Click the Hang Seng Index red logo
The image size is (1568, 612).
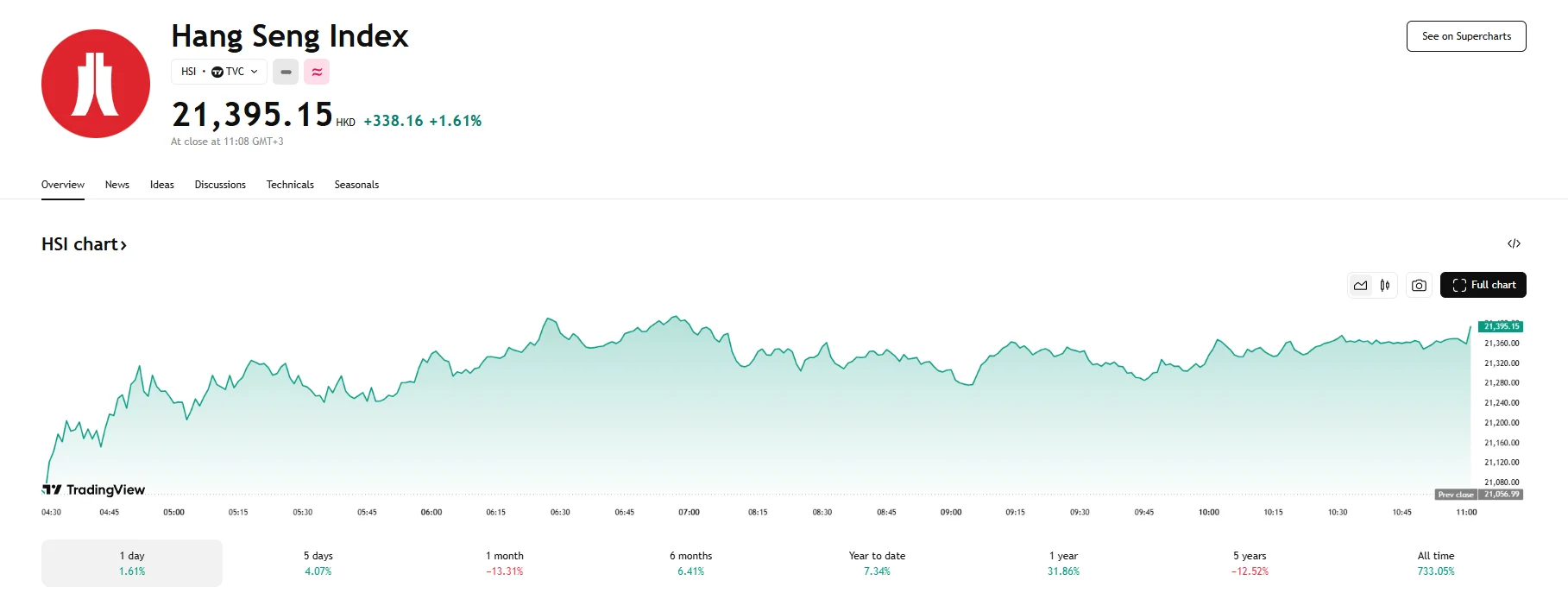96,84
